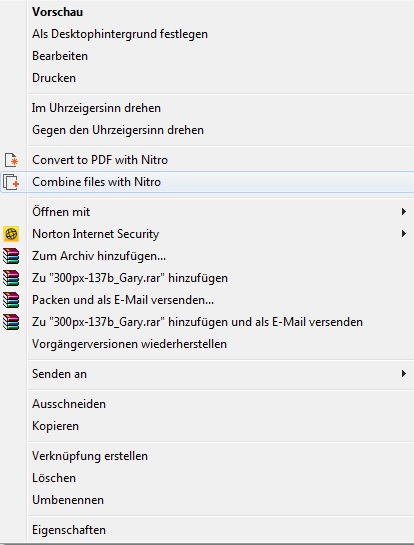The height and width of the screenshot is (545, 414).
Task: Choose Kopieren menu entry
Action: (55, 426)
